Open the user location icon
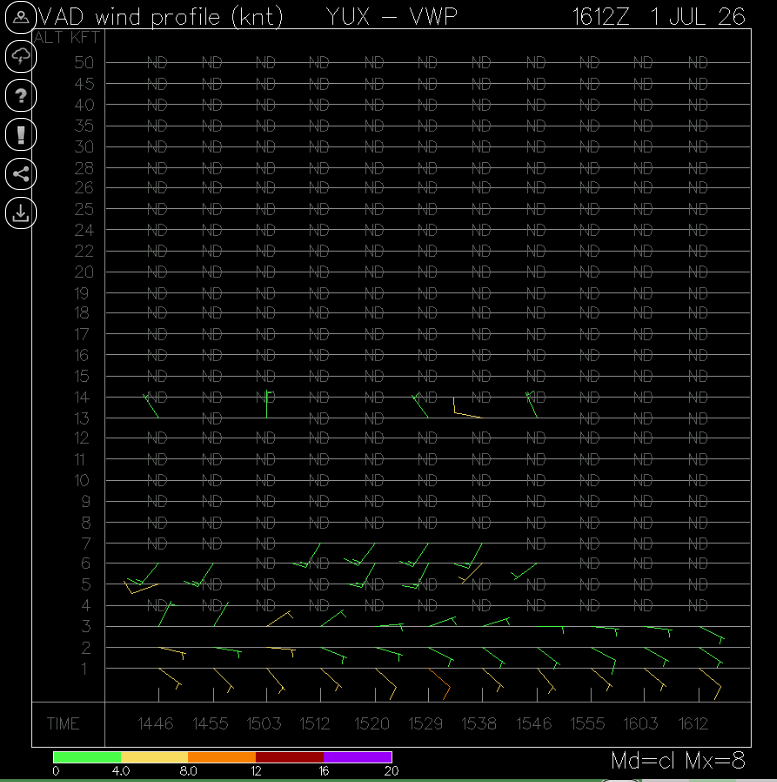Viewport: 777px width, 782px height. [x=20, y=17]
